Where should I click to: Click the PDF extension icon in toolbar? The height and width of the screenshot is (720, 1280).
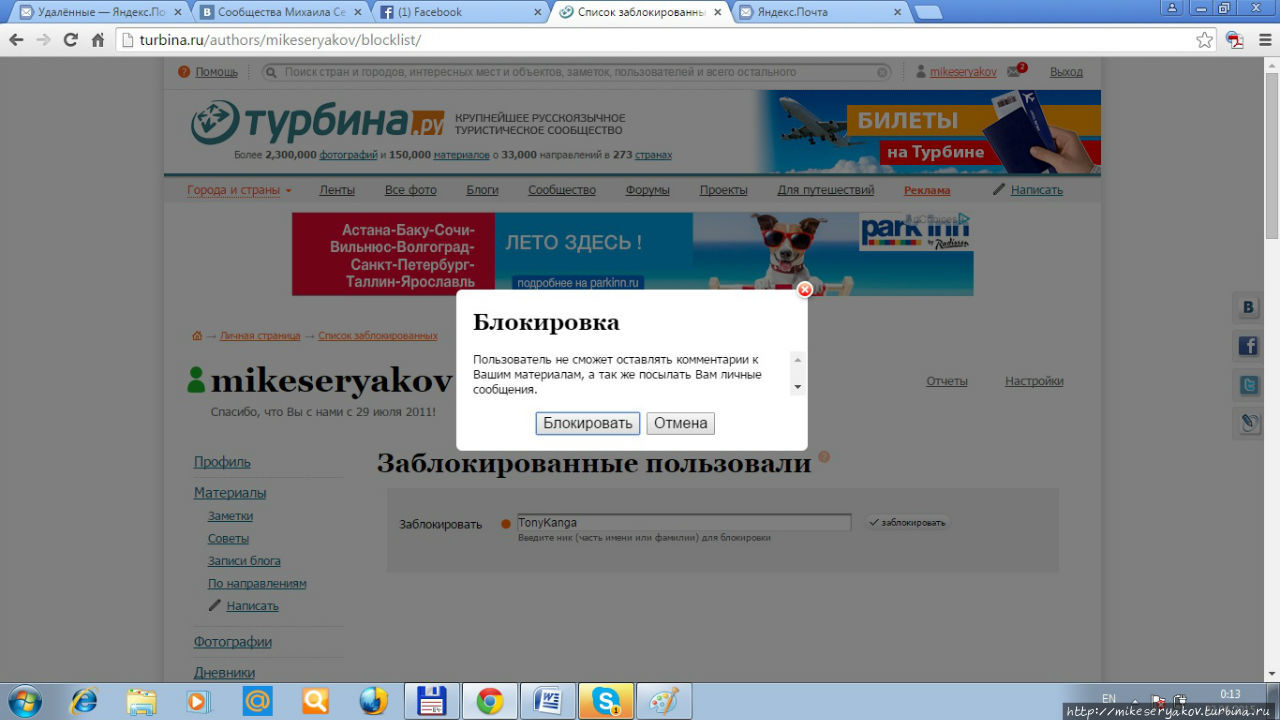coord(1235,40)
